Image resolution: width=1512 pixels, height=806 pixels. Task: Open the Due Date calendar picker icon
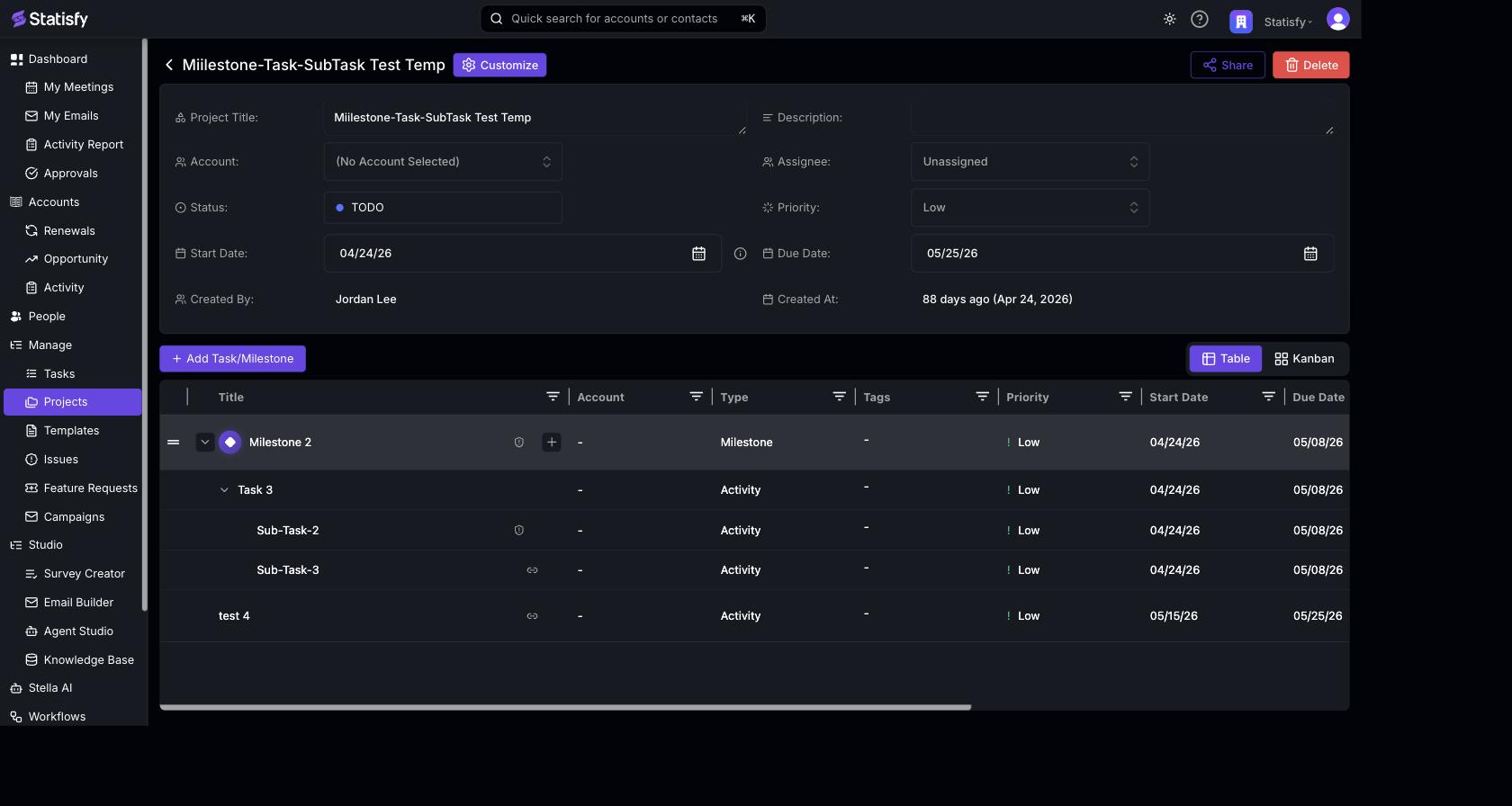pos(1310,254)
